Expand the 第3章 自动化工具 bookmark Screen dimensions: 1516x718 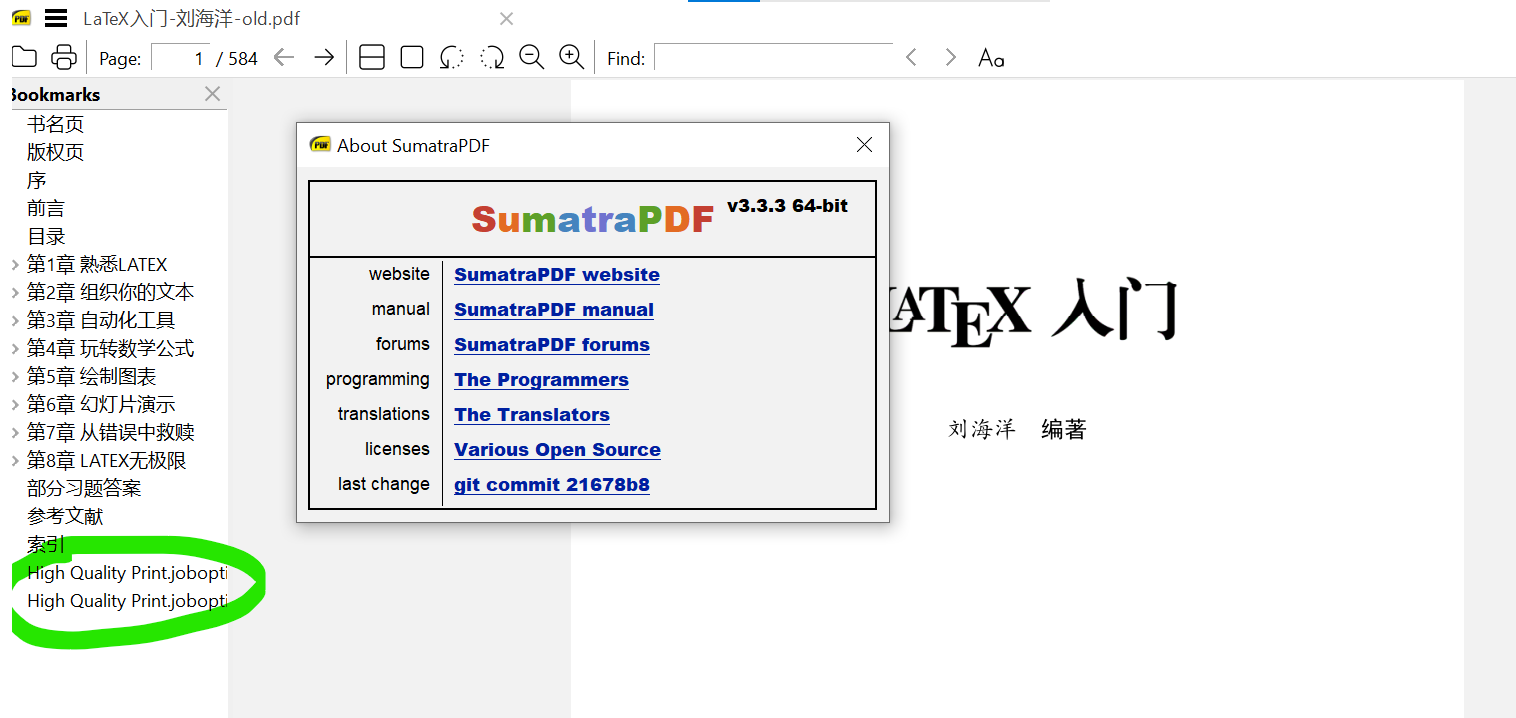(15, 321)
